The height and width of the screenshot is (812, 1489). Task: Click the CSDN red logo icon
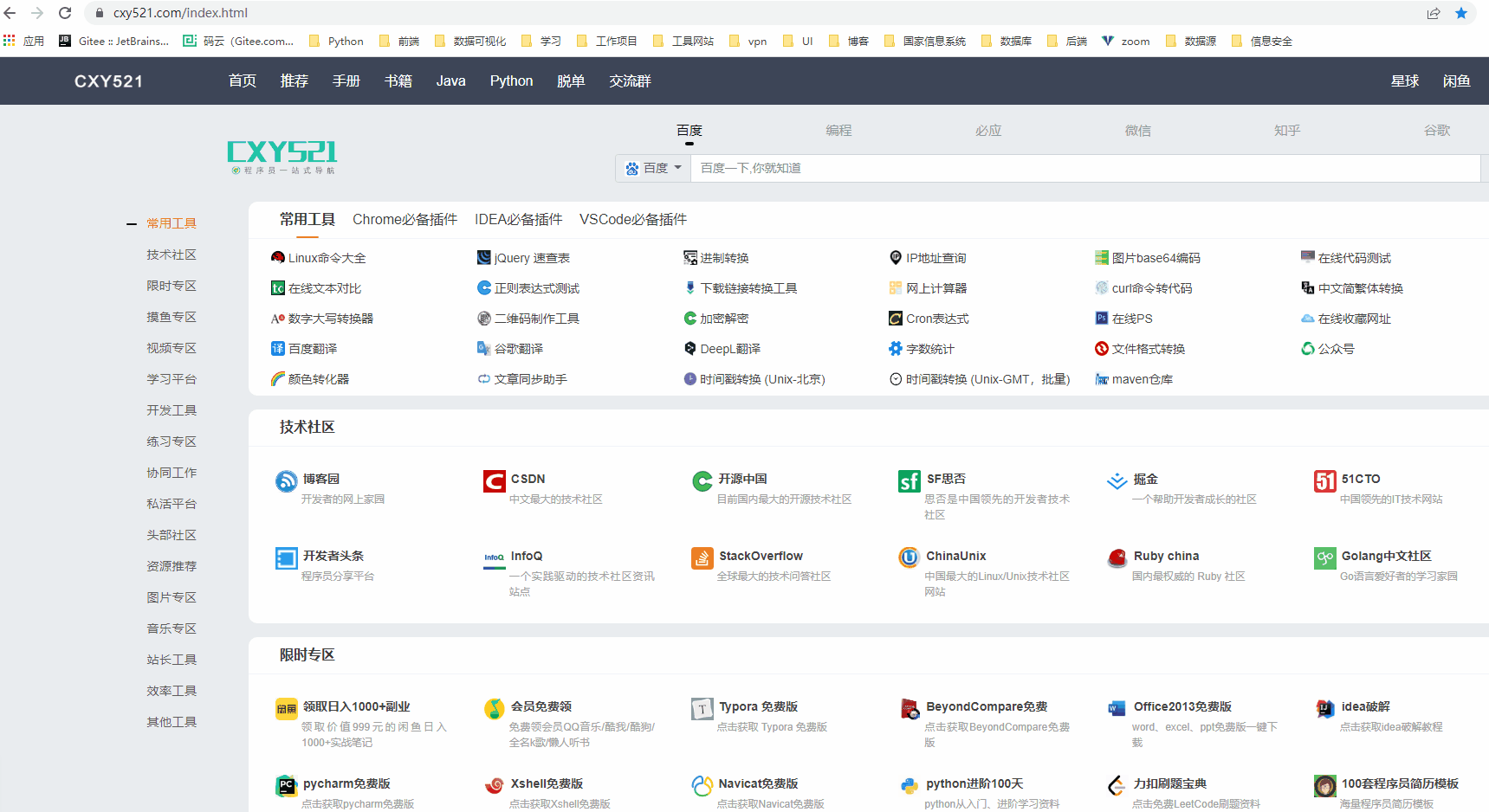pyautogui.click(x=495, y=481)
